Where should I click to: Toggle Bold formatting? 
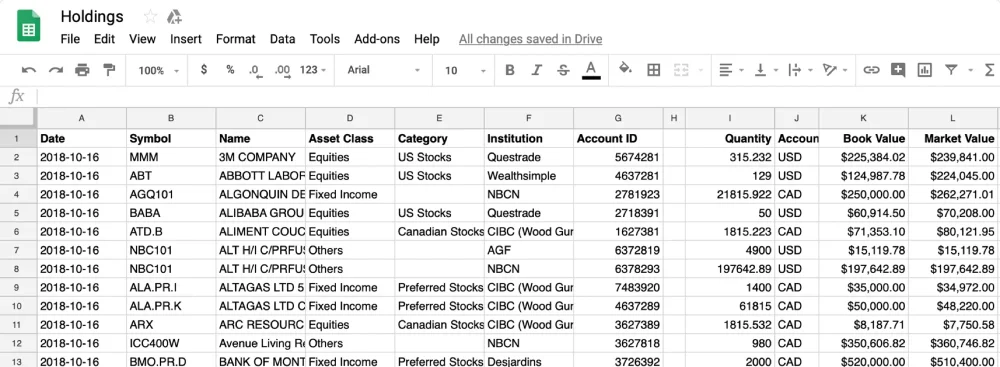click(510, 70)
